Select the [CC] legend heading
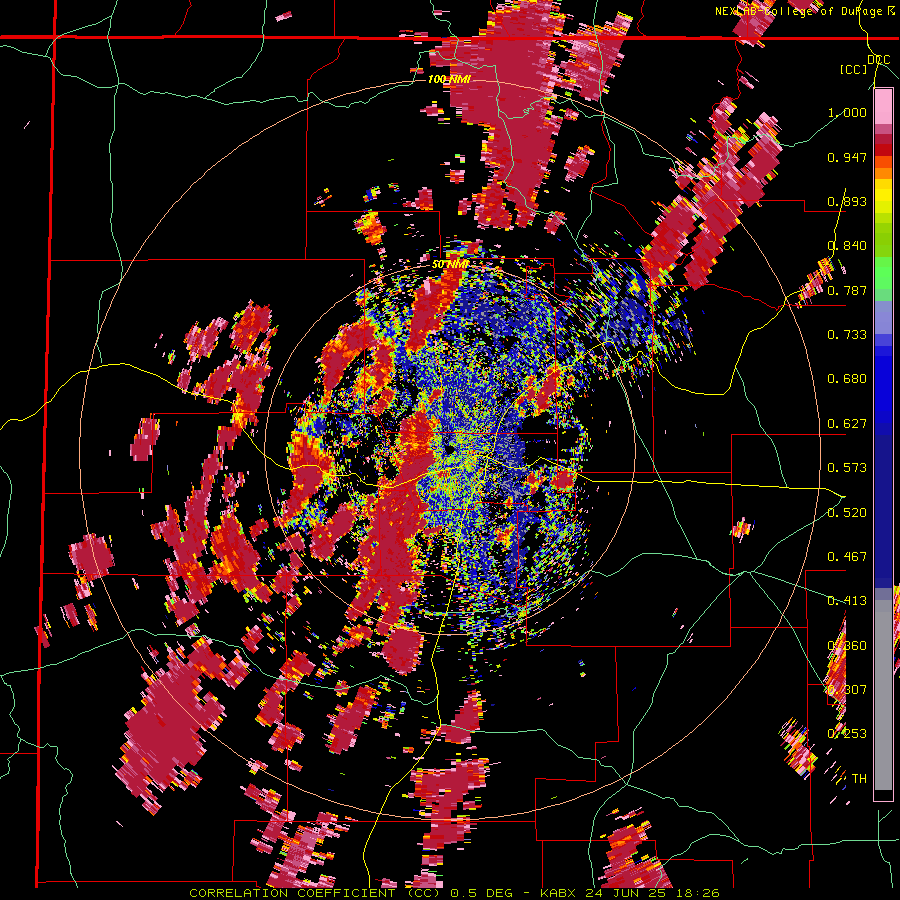The image size is (900, 900). (x=854, y=69)
